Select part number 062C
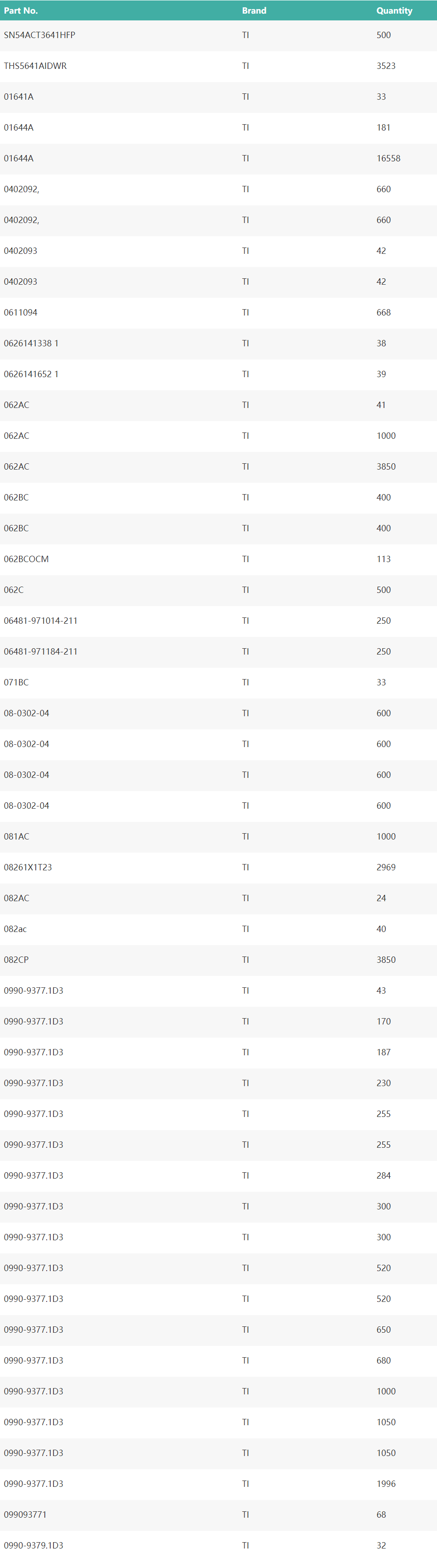Viewport: 437px width, 1568px height. click(14, 590)
